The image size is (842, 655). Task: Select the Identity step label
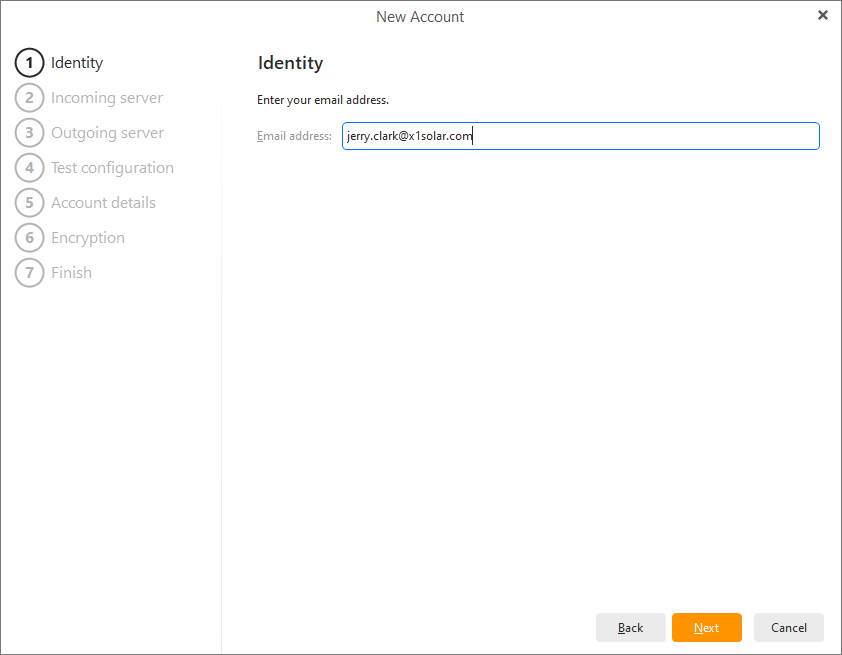[x=77, y=63]
